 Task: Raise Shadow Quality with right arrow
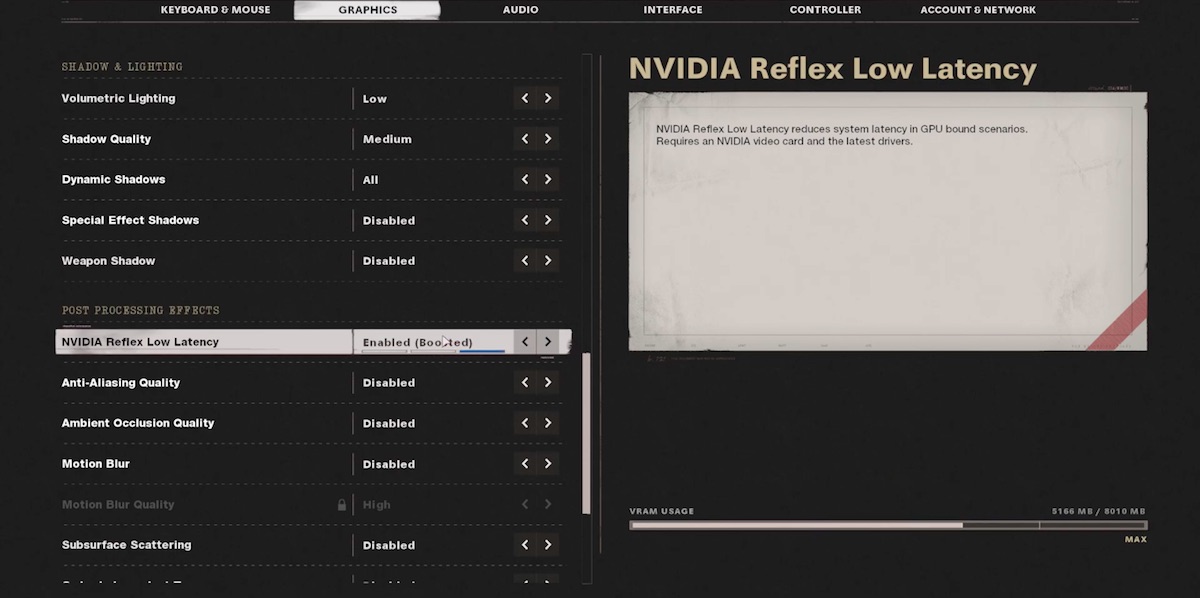pos(548,139)
